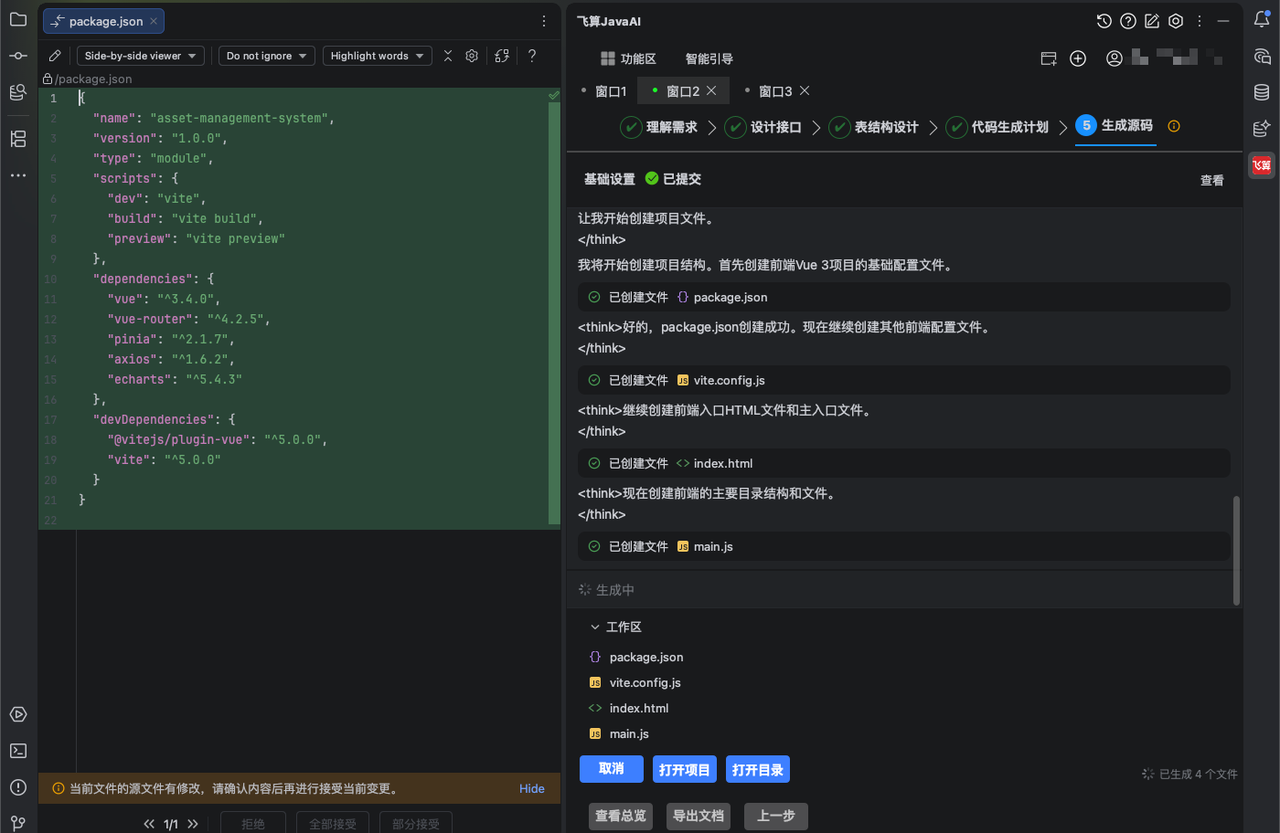Open the Database tool window icon
The image size is (1280, 833).
point(1262,92)
